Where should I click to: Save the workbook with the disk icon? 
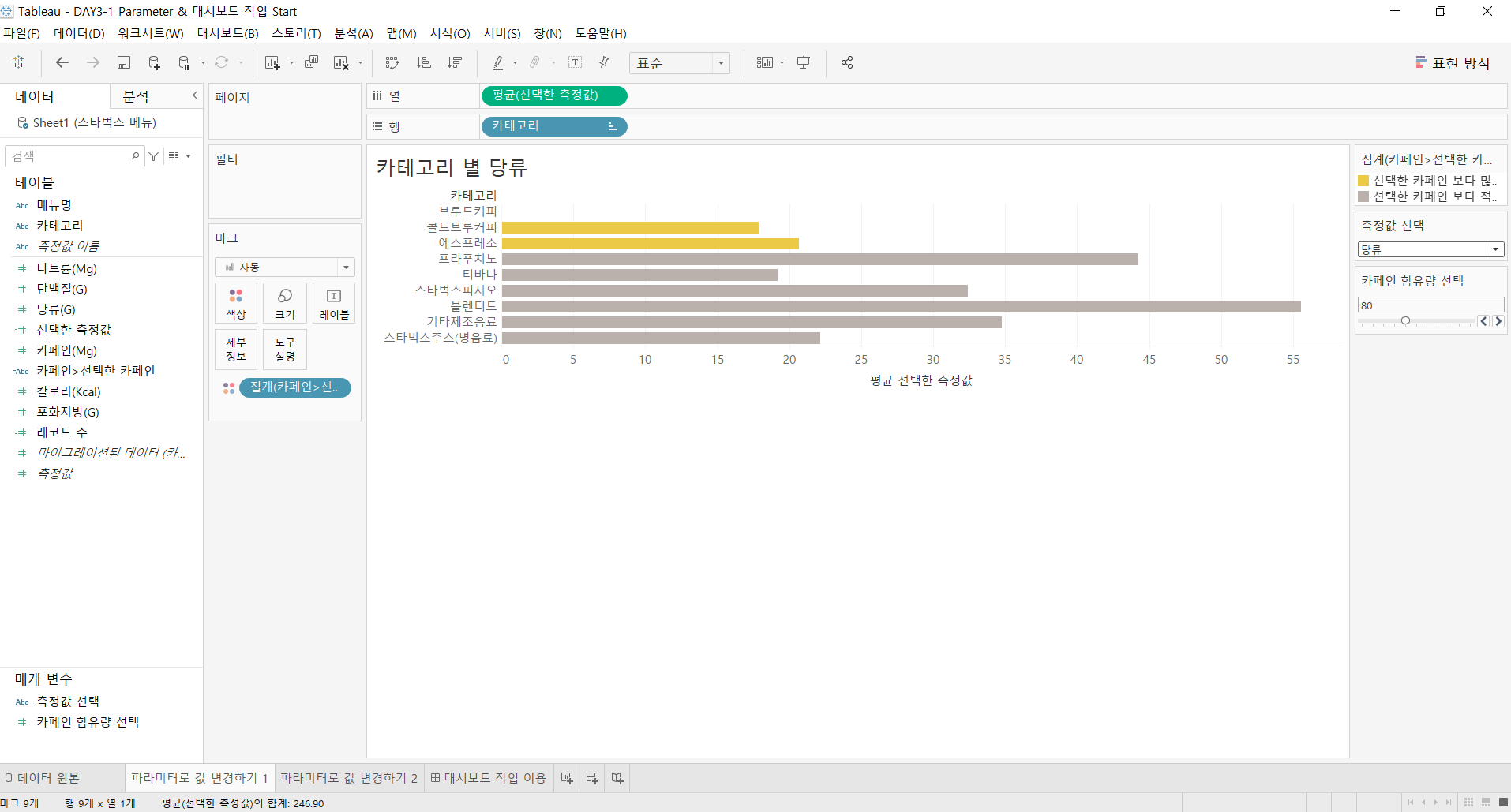coord(124,62)
